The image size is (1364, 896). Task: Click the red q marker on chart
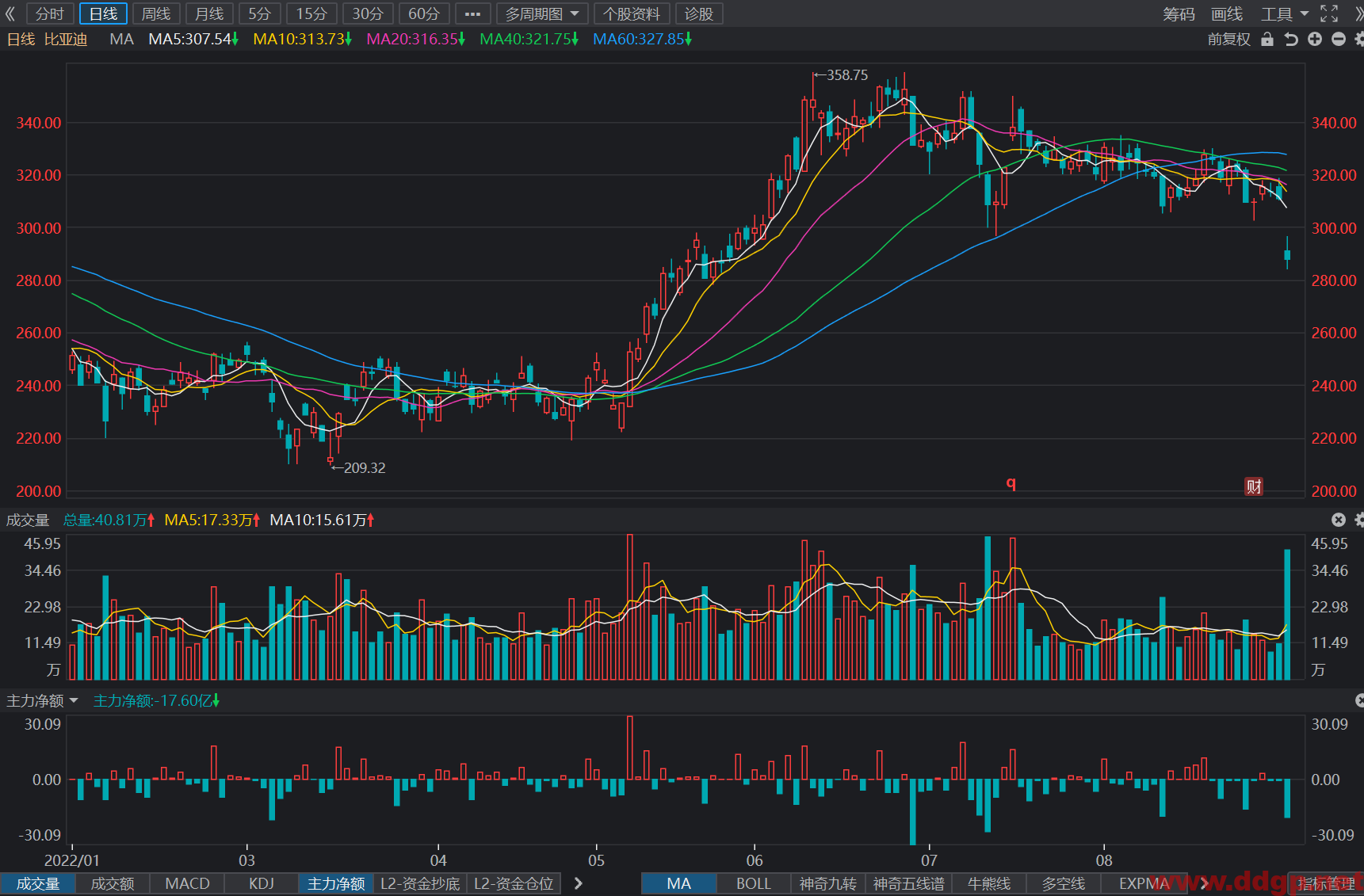(x=1011, y=483)
